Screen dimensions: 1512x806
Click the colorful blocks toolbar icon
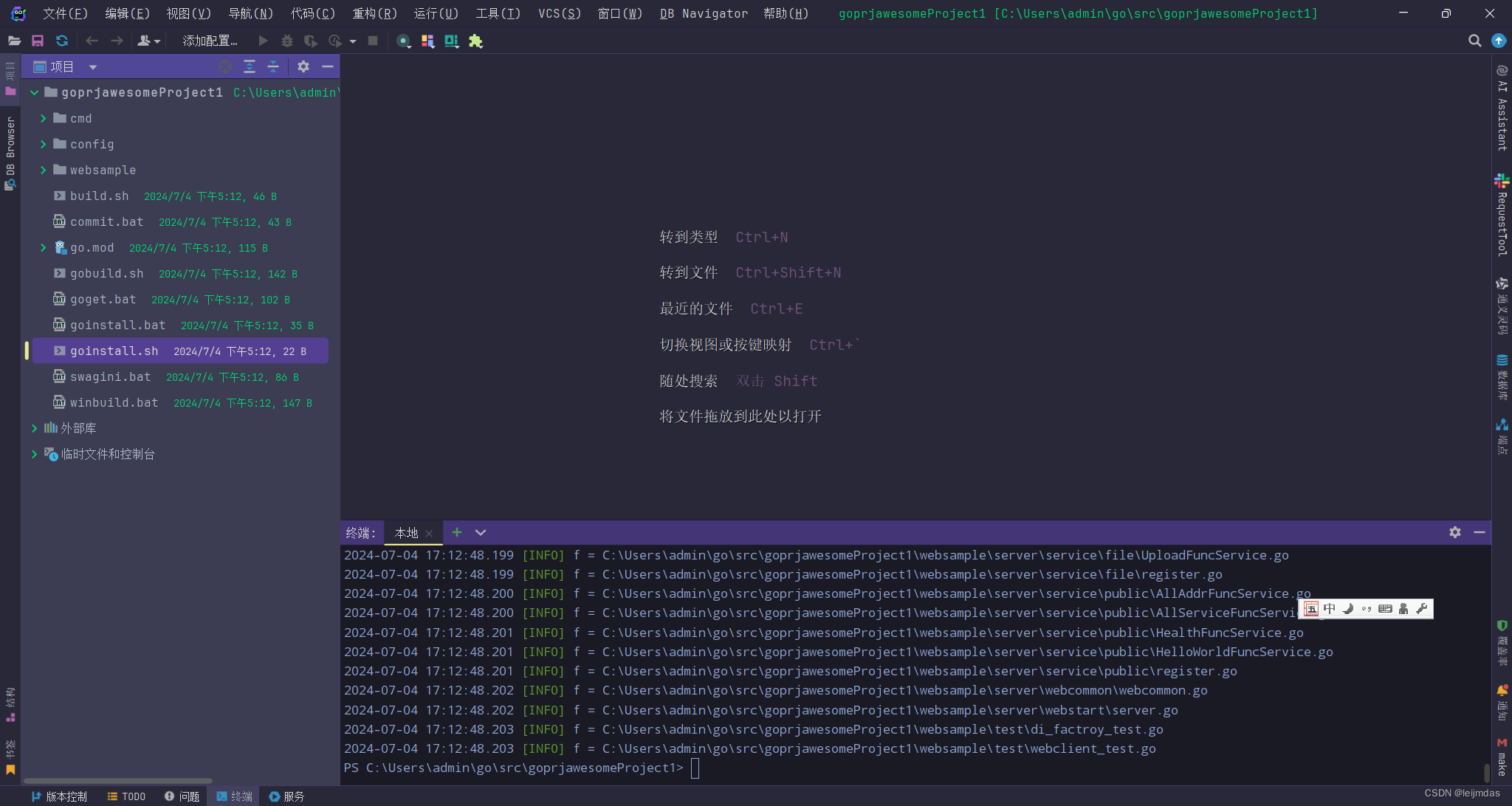click(x=427, y=41)
